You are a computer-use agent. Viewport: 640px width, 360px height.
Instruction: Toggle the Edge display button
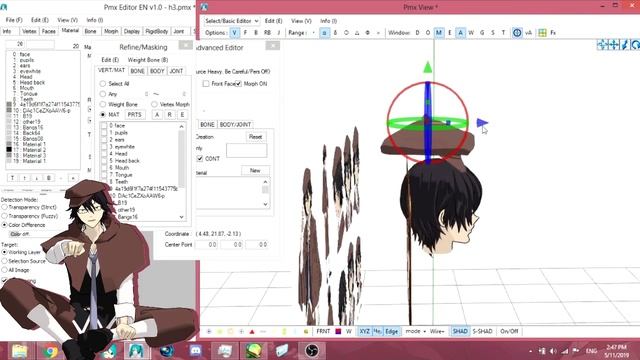pyautogui.click(x=391, y=331)
